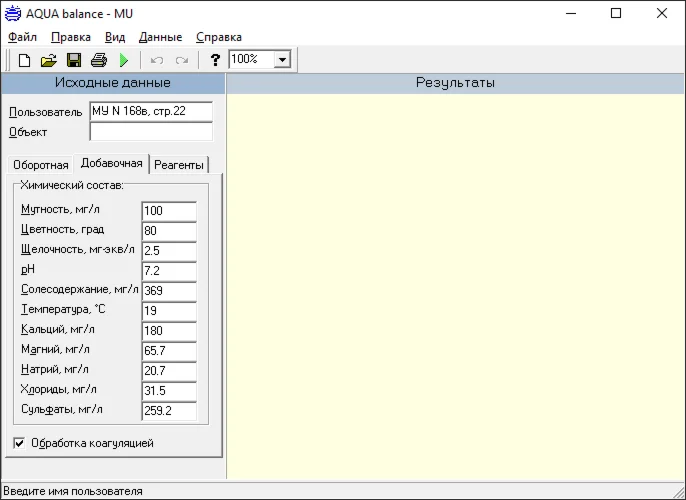The width and height of the screenshot is (686, 500).
Task: Click the Redo arrow icon
Action: pyautogui.click(x=182, y=60)
